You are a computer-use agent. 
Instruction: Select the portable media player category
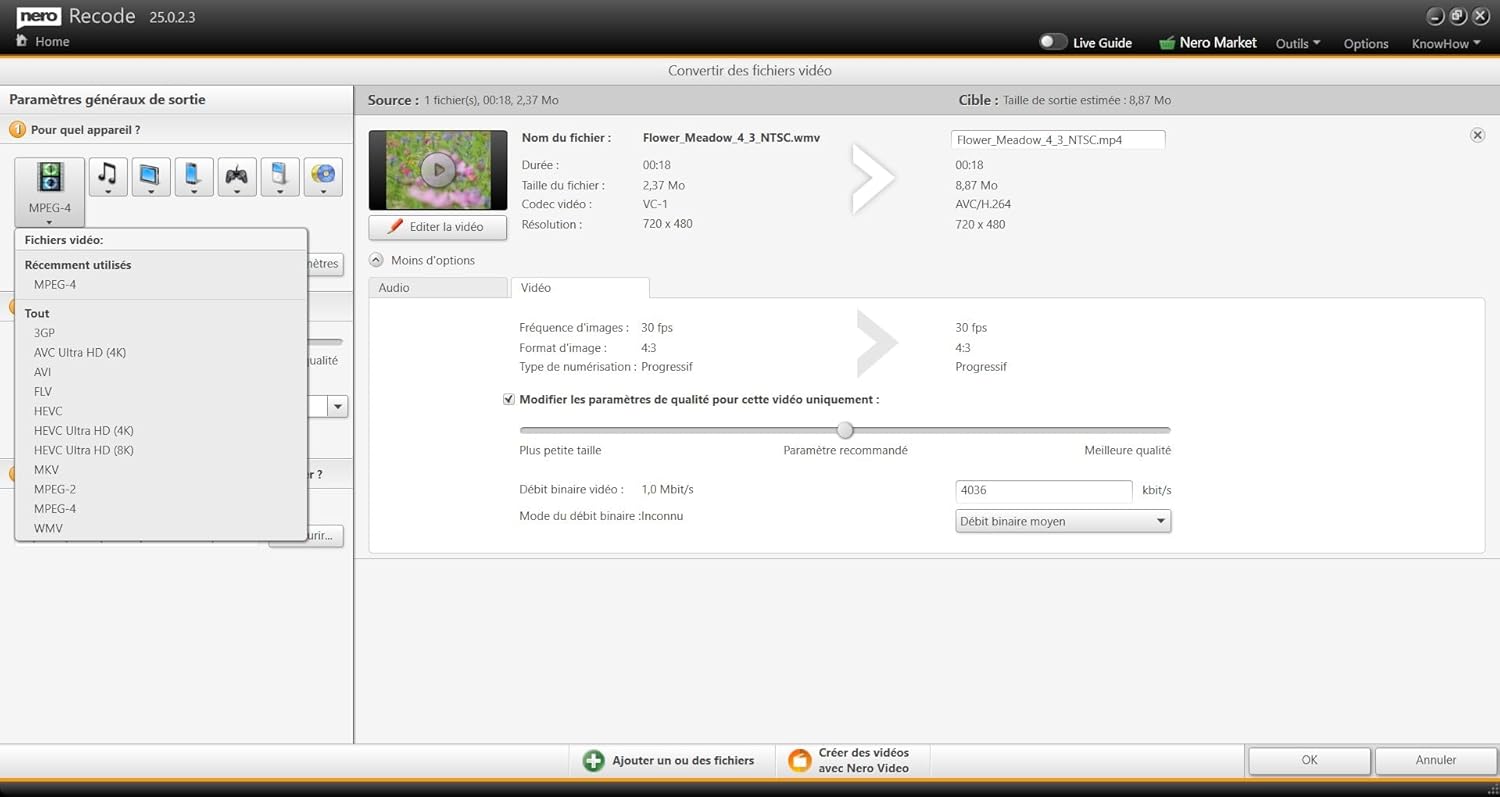(279, 176)
